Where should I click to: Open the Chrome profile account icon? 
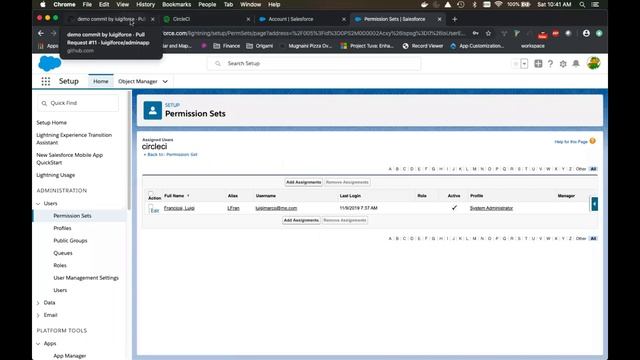click(586, 33)
